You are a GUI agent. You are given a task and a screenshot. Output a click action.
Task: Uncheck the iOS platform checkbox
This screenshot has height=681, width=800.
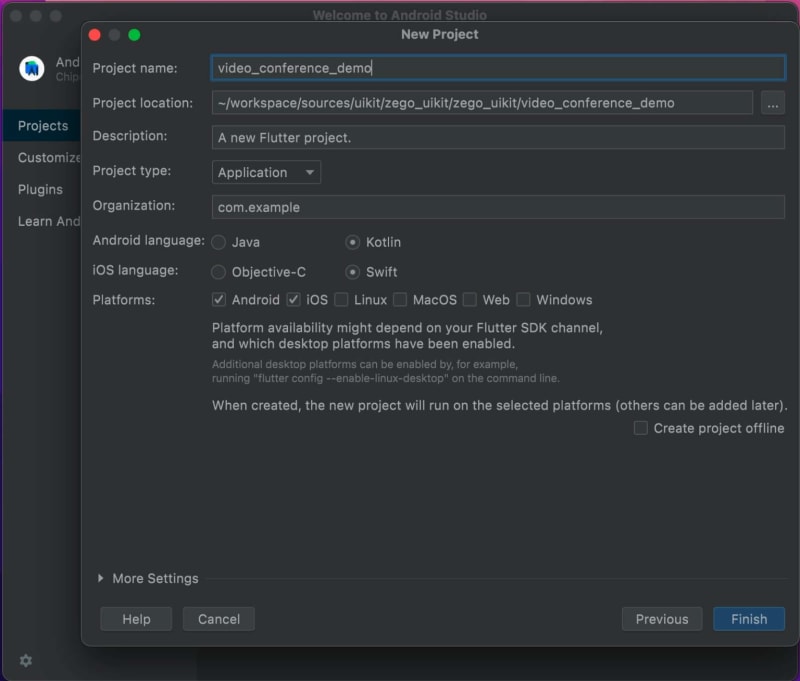point(293,299)
